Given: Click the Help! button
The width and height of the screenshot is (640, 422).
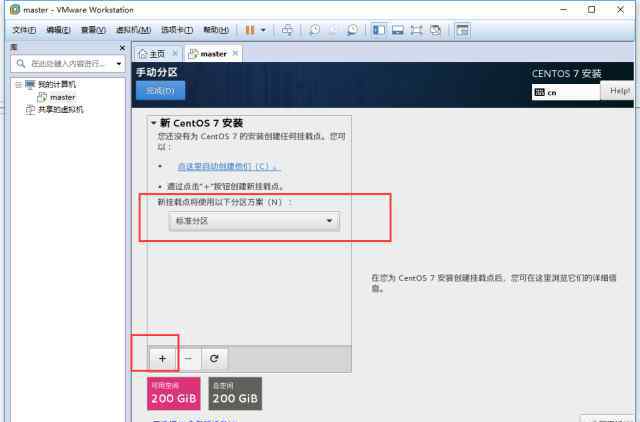Looking at the screenshot, I should tap(618, 91).
